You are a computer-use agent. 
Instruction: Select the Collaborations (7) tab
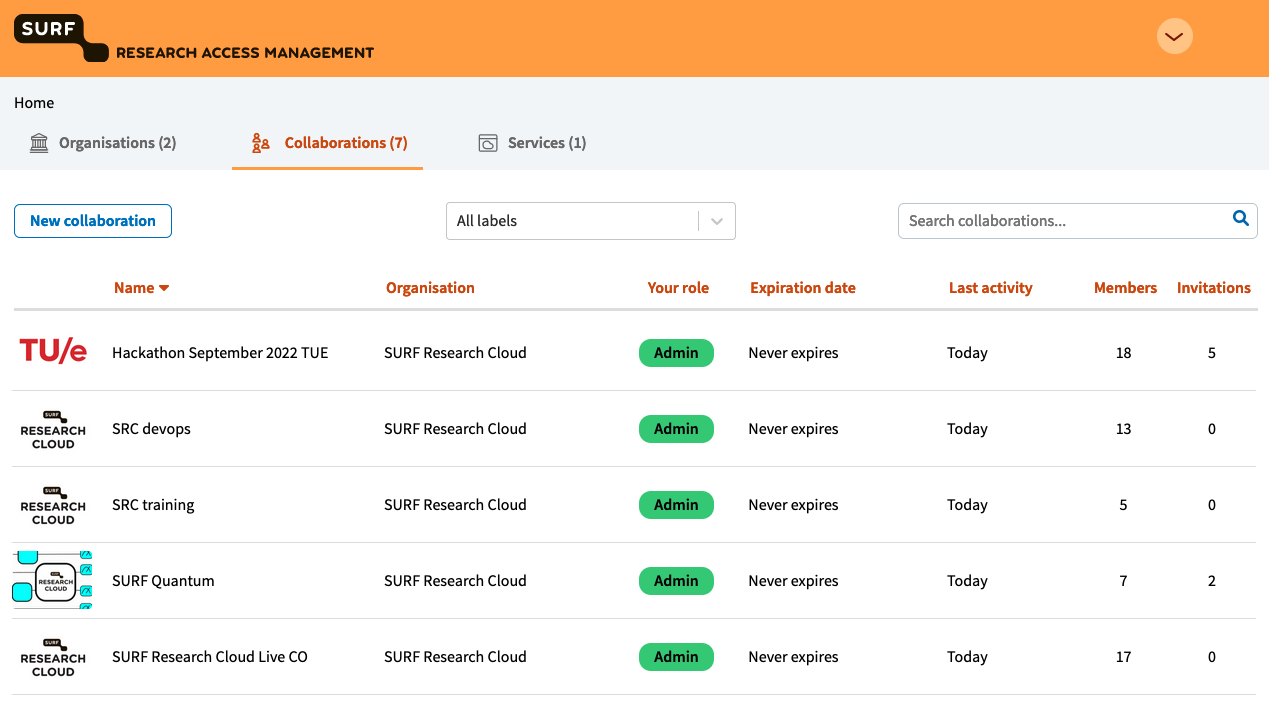pyautogui.click(x=328, y=143)
